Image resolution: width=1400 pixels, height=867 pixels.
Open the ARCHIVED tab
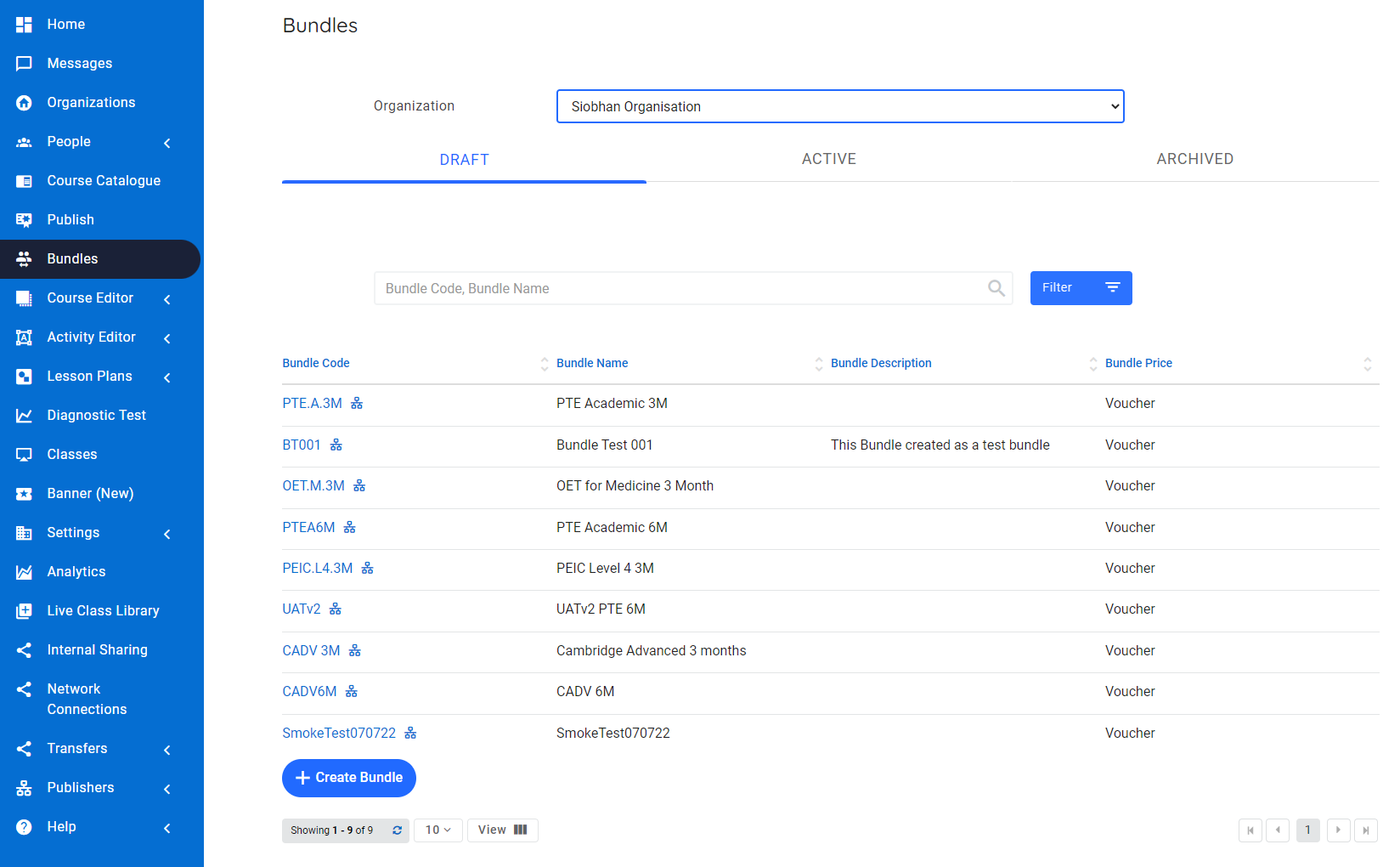coord(1194,159)
